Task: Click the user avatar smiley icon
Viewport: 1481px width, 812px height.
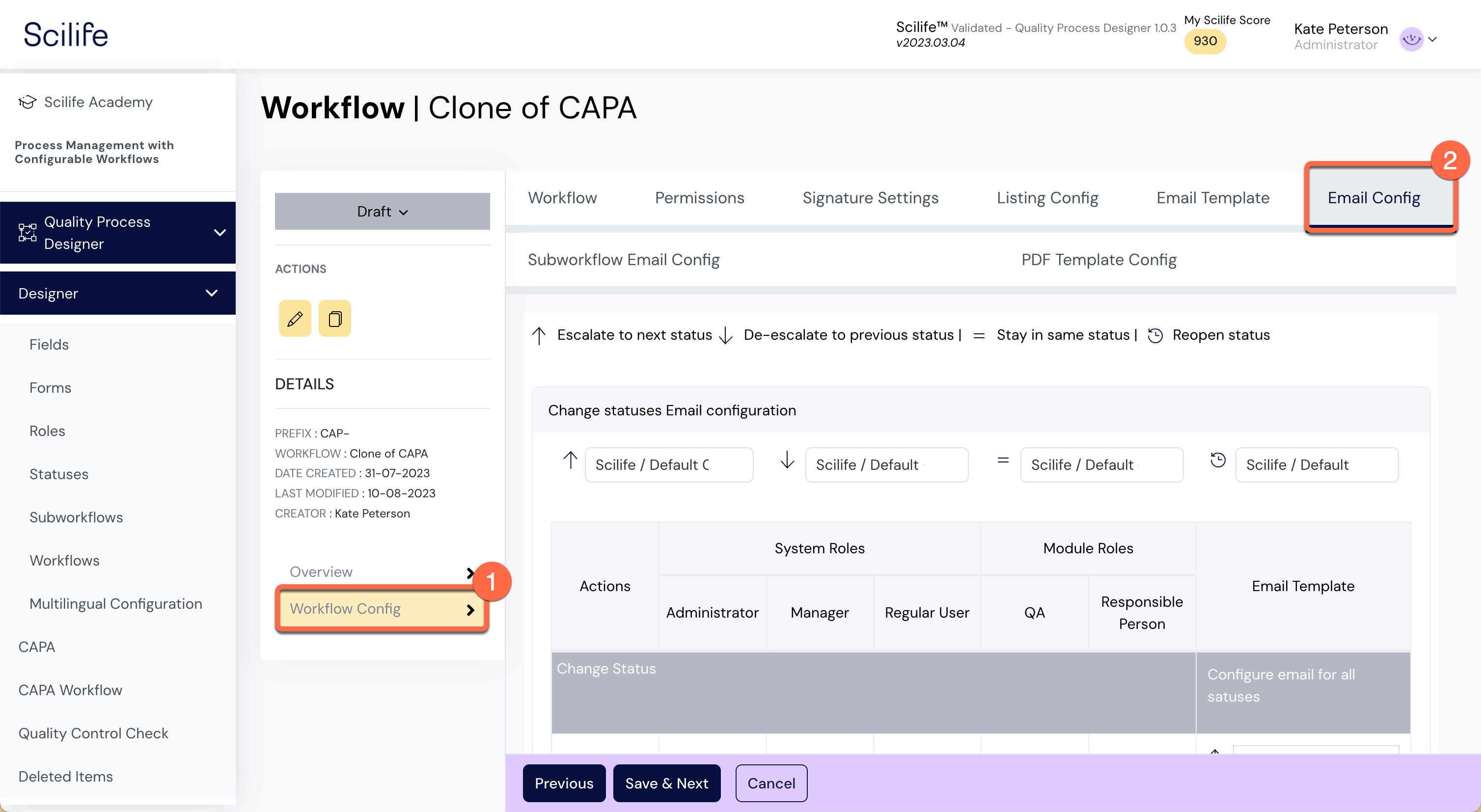Action: click(x=1411, y=39)
